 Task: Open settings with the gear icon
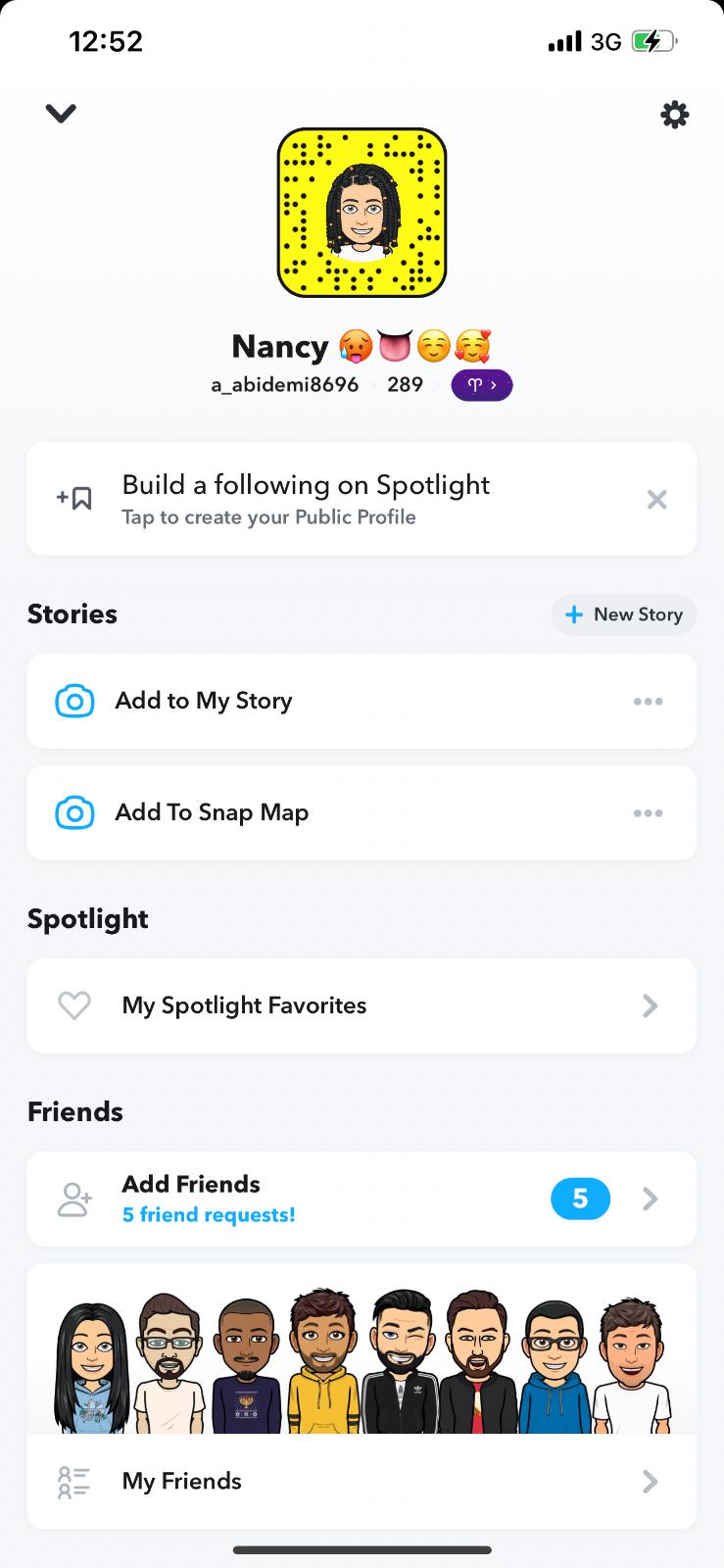(x=674, y=116)
